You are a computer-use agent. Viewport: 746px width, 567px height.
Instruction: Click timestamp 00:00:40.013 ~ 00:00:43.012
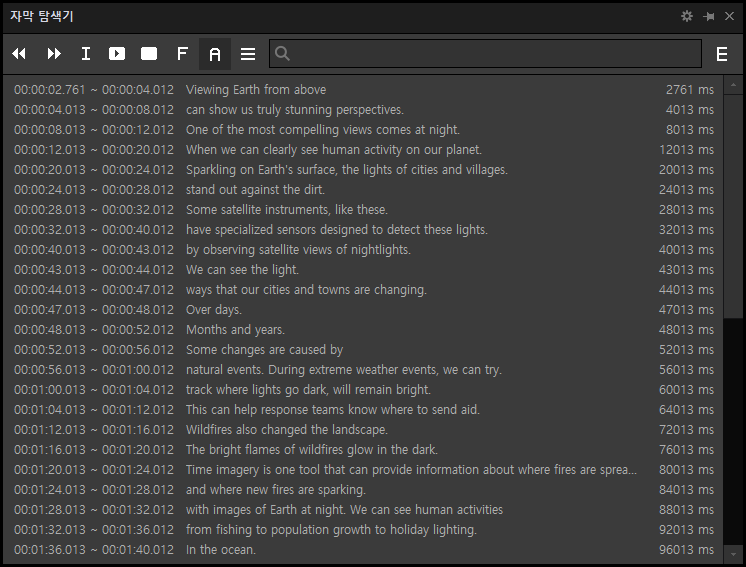click(94, 250)
